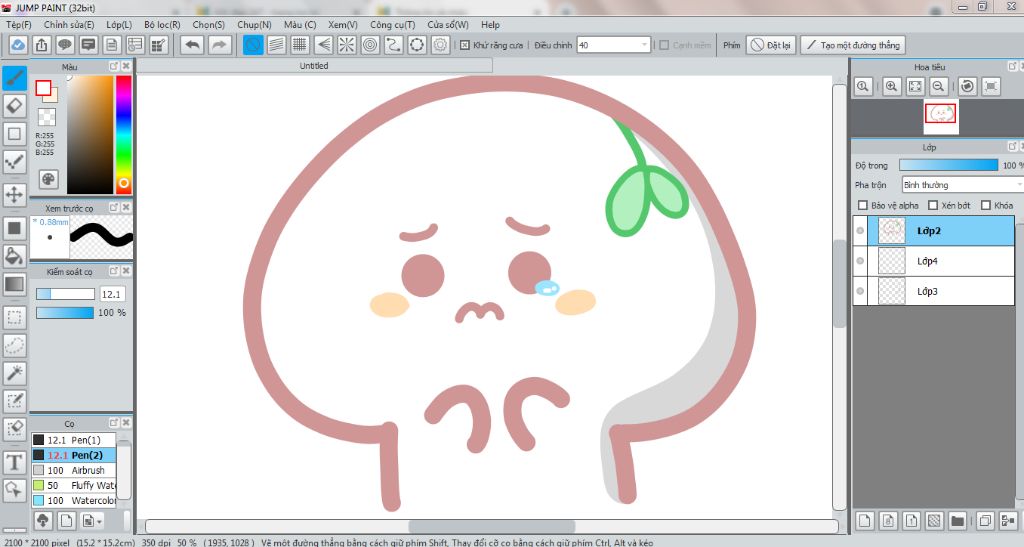Open the Chỉnh sửa(E) menu
Screen dimensions: 1024x547
pos(69,25)
